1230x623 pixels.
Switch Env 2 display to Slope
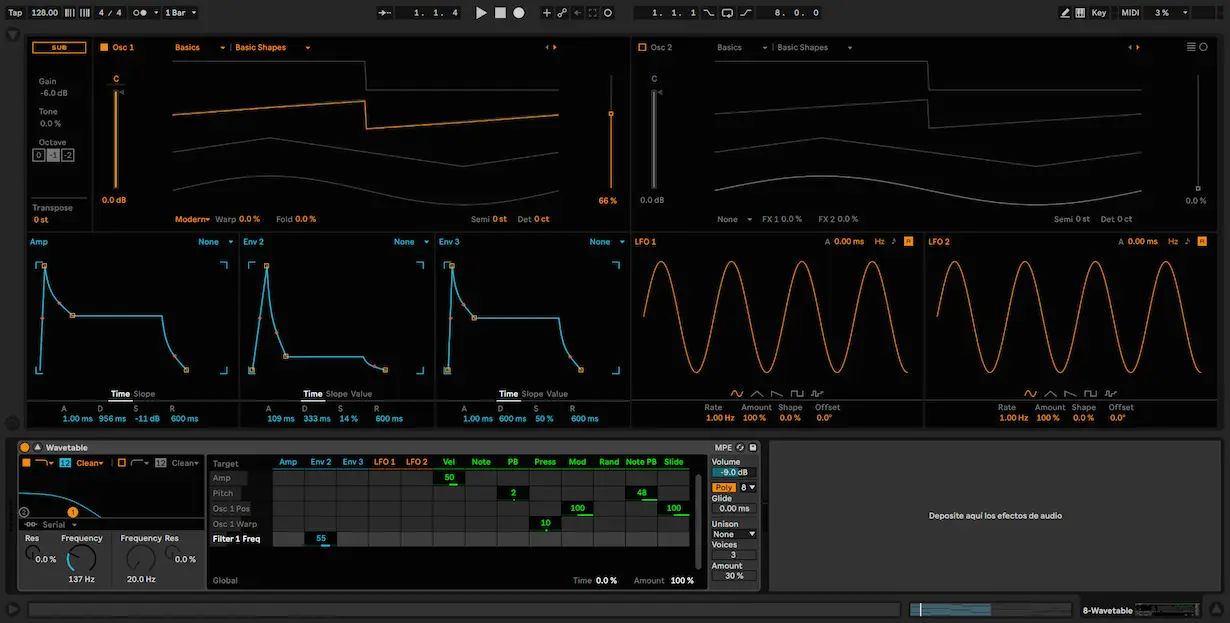pos(336,394)
